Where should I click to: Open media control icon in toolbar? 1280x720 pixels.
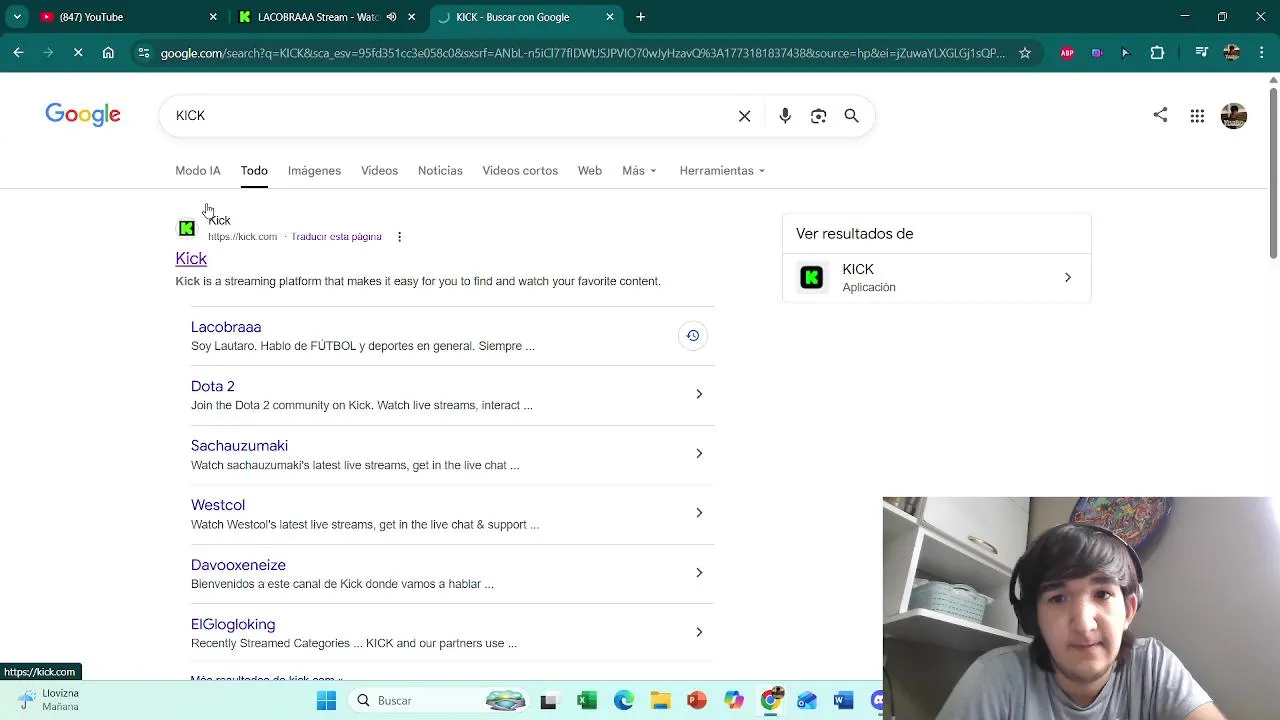point(1202,53)
